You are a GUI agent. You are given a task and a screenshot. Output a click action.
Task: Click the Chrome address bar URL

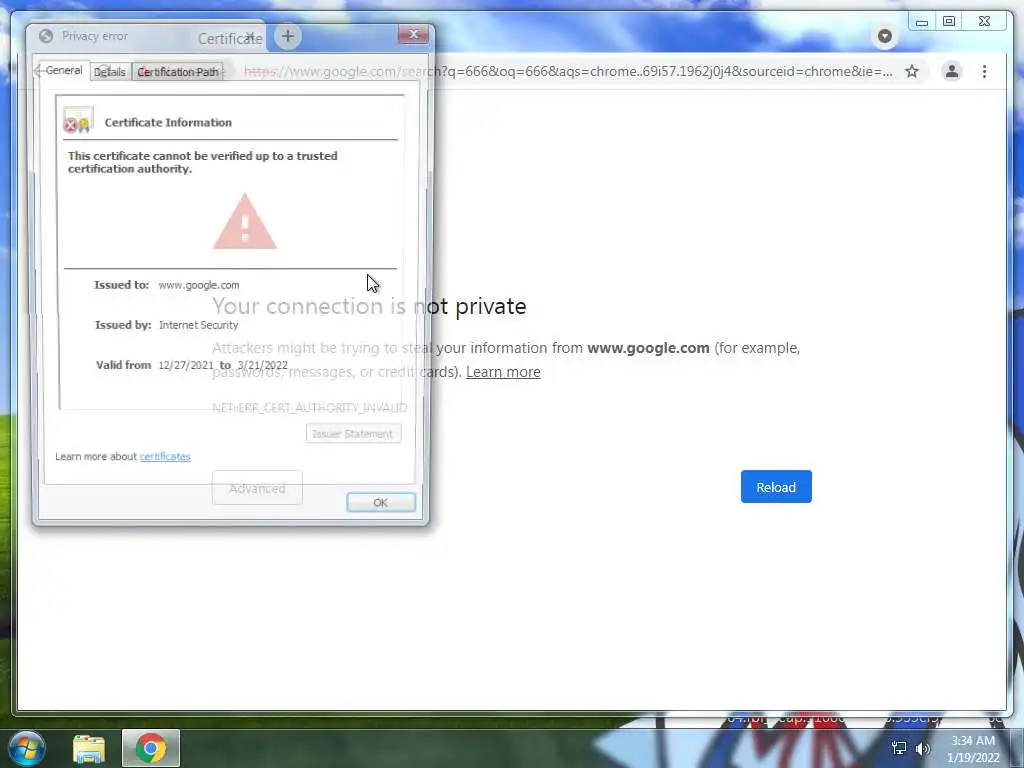click(568, 71)
